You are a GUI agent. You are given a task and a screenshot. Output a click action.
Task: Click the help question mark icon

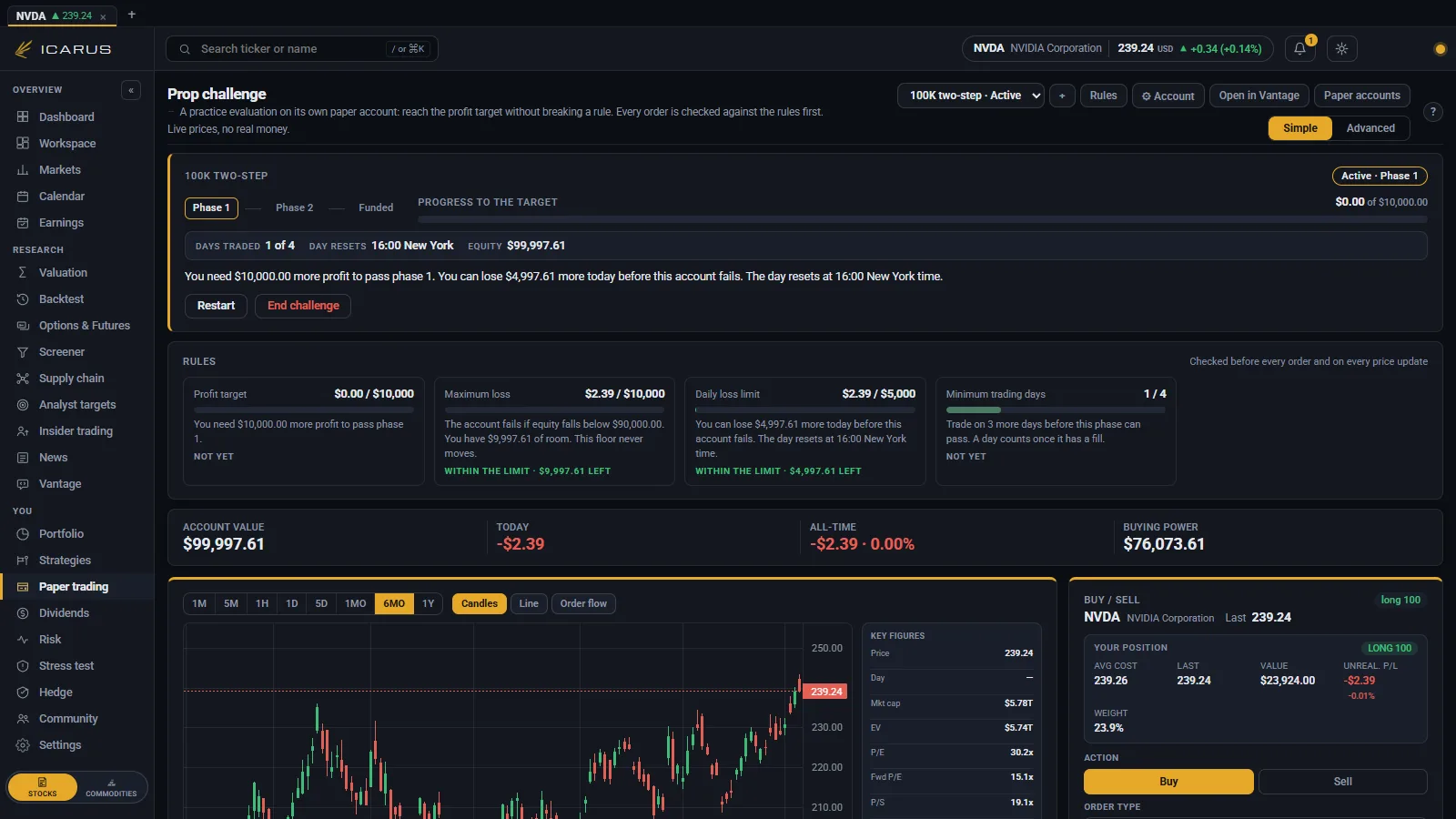click(1432, 112)
